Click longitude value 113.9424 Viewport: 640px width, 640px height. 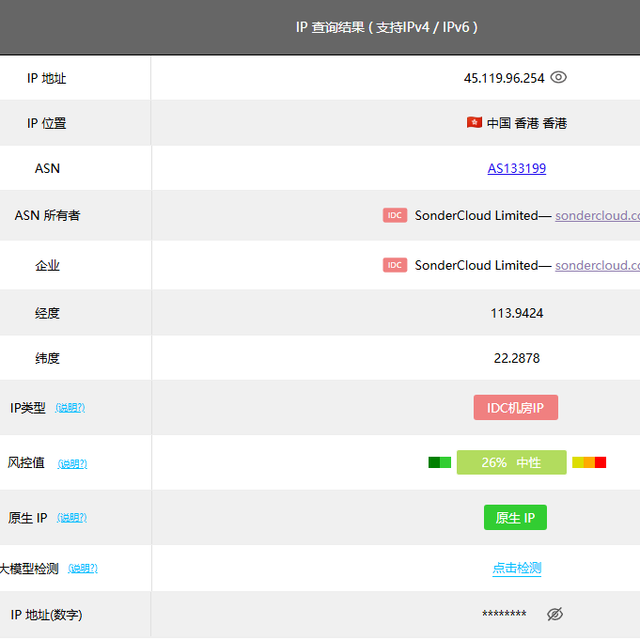click(517, 313)
